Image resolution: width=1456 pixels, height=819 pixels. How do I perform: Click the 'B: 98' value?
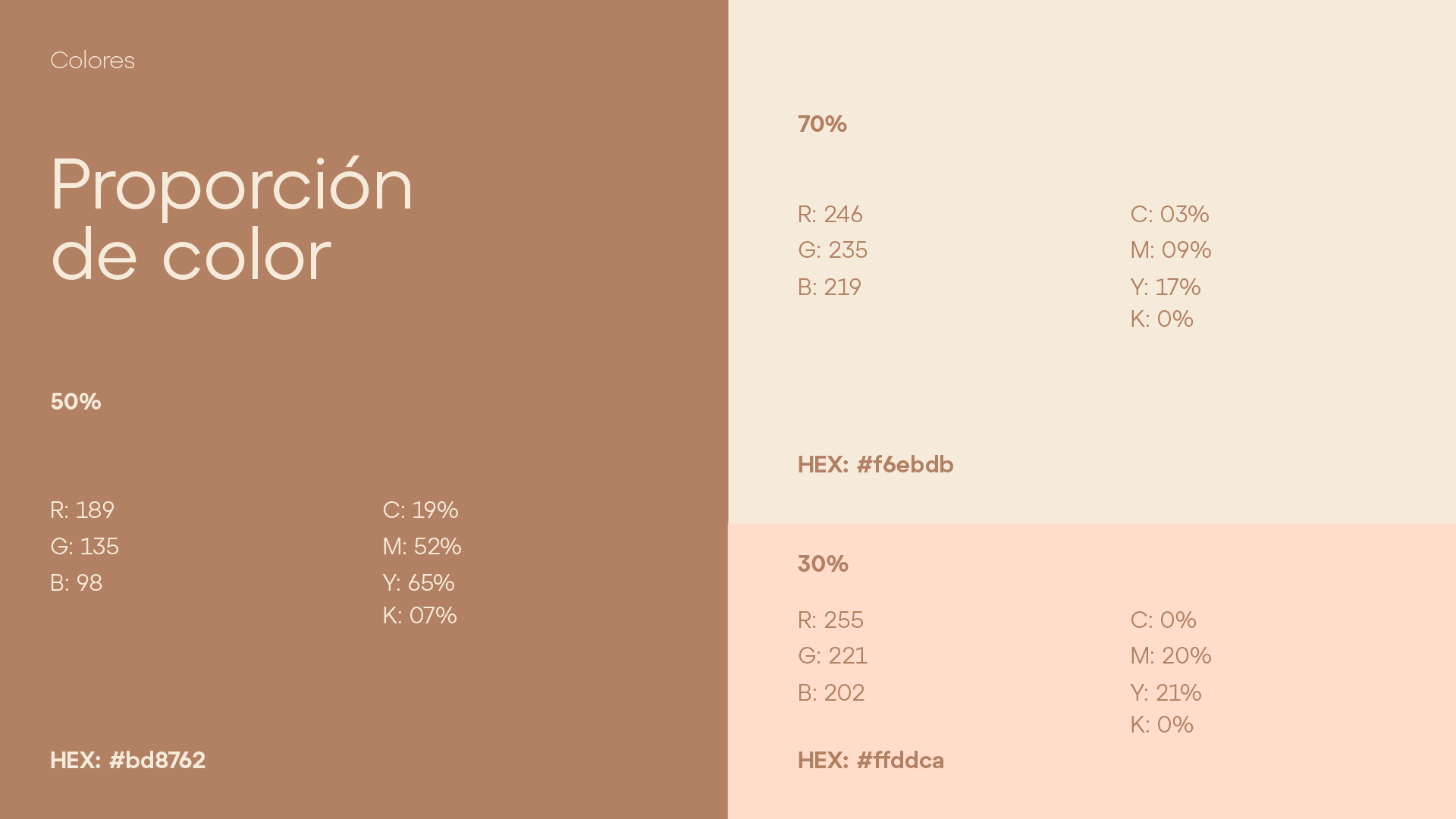(x=76, y=583)
